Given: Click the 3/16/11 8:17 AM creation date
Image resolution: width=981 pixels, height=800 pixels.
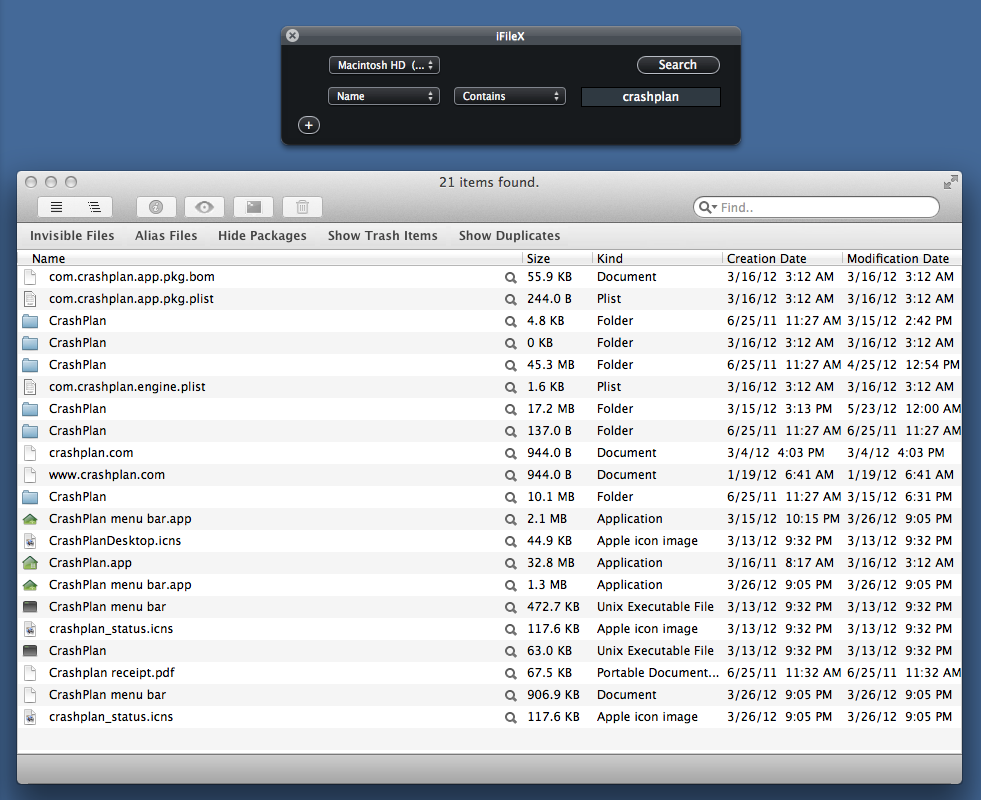Looking at the screenshot, I should [x=780, y=562].
